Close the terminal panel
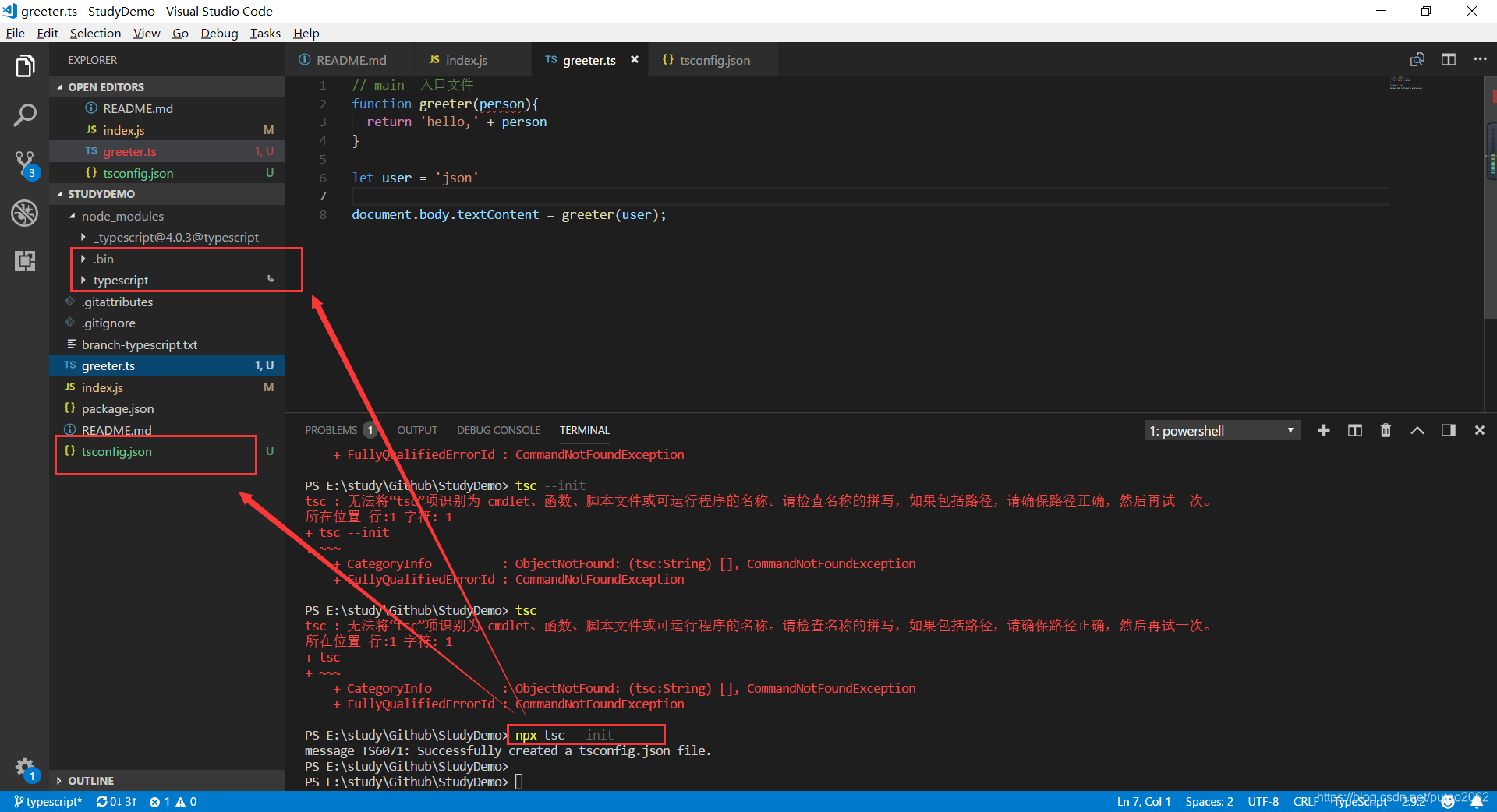 (x=1480, y=430)
